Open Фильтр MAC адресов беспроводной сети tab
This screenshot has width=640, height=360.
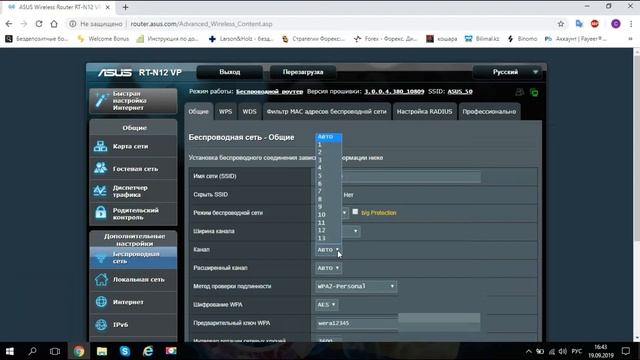tap(327, 111)
